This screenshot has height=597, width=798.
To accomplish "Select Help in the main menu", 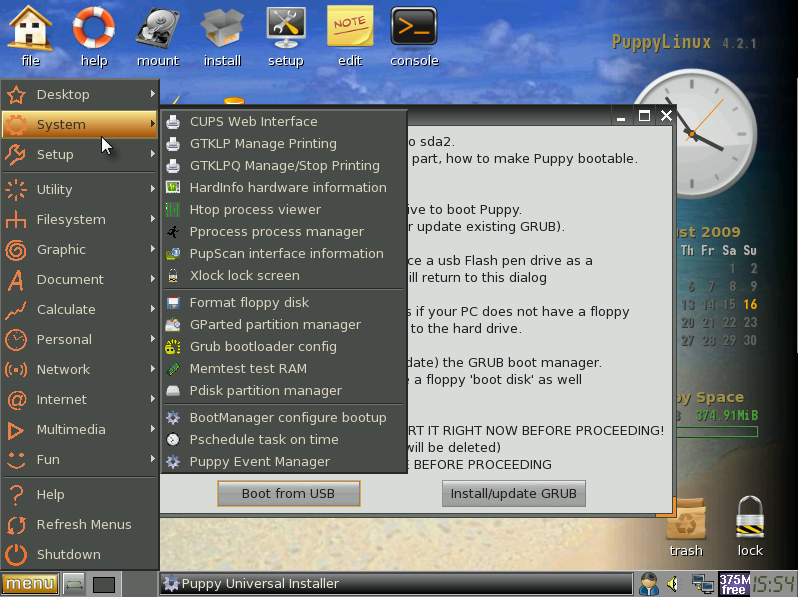I will (80, 494).
